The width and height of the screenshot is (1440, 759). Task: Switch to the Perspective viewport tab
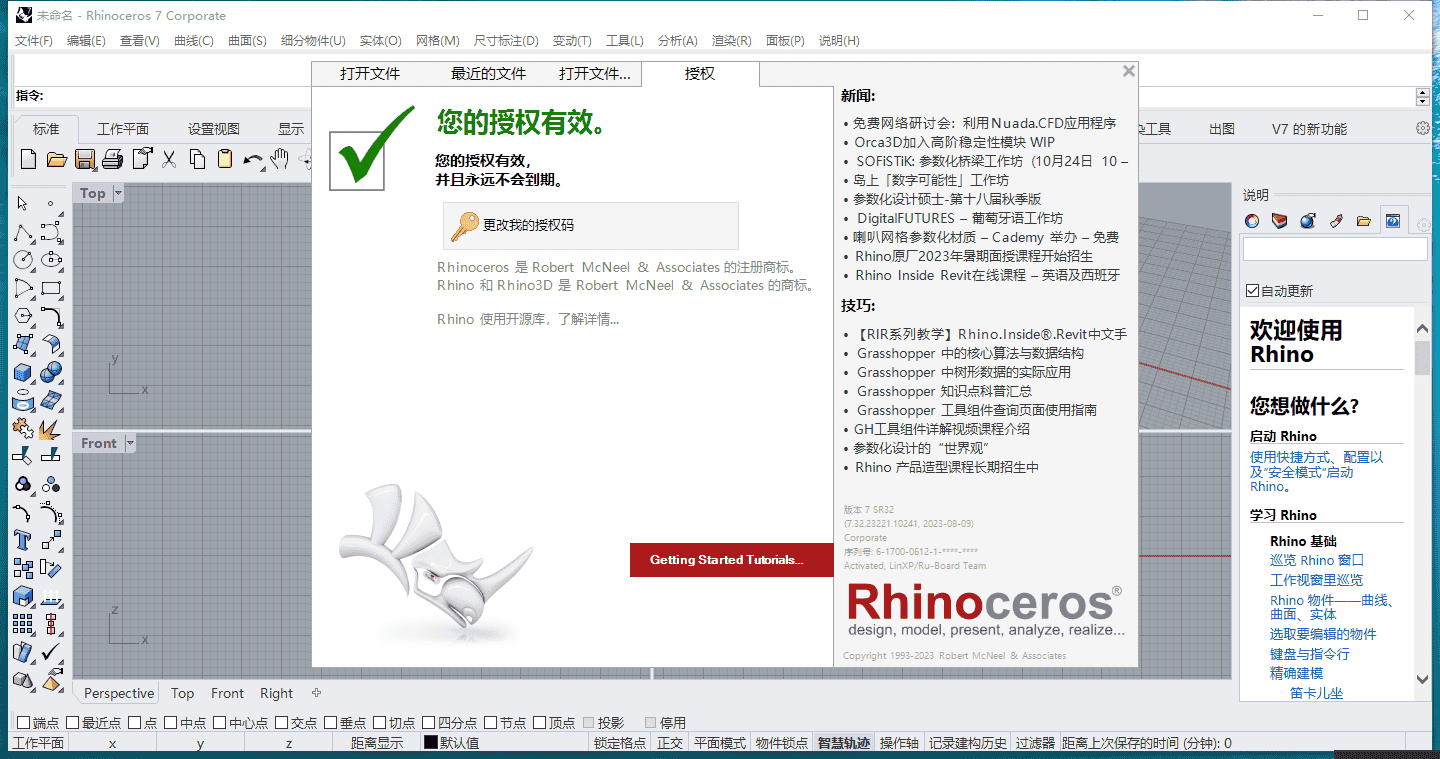pos(119,693)
